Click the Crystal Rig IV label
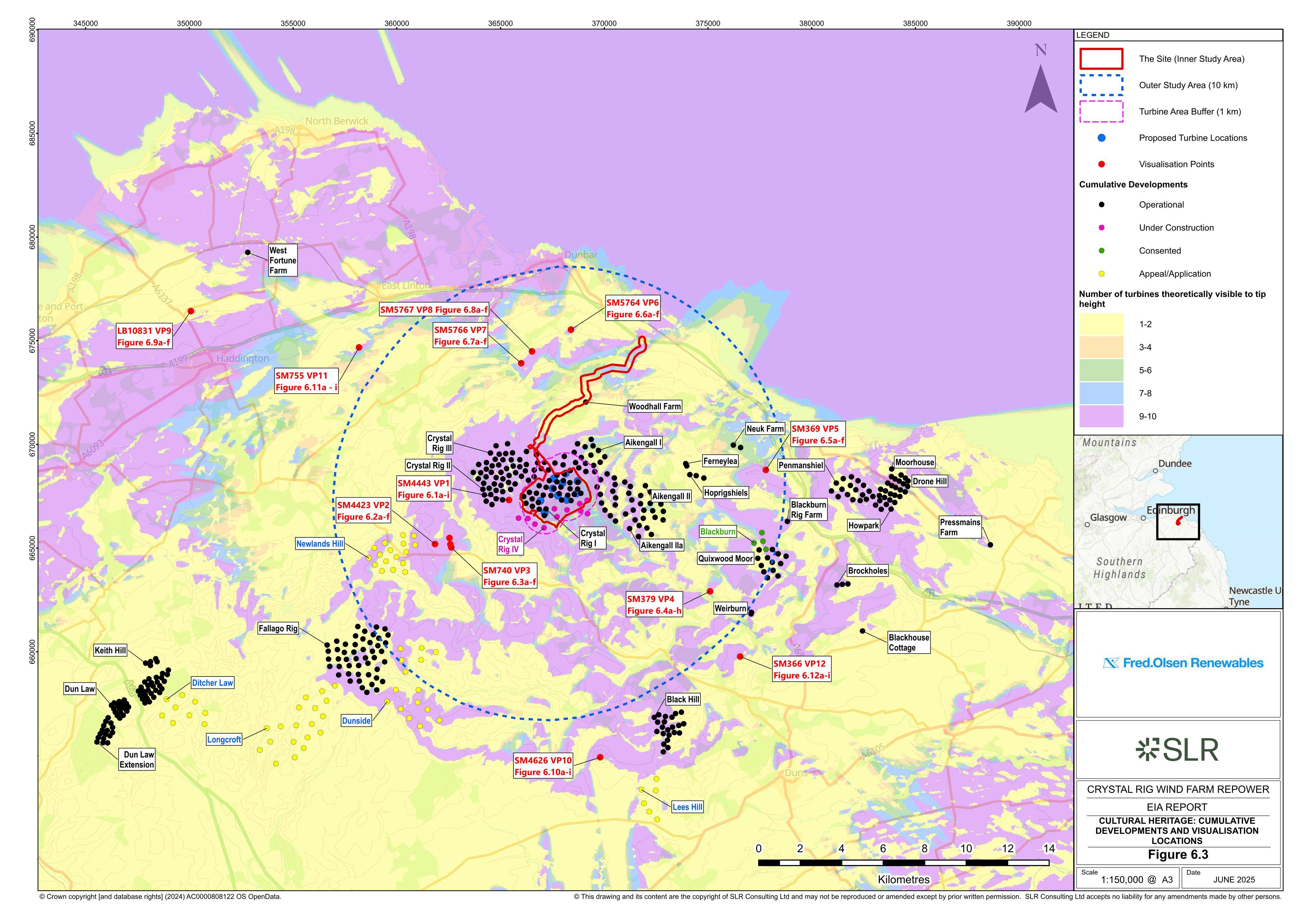1307x924 pixels. click(x=510, y=544)
